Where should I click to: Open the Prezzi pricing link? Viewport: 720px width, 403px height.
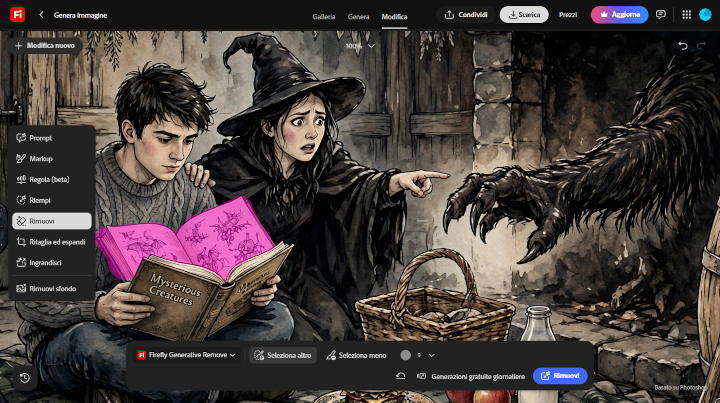pyautogui.click(x=568, y=15)
